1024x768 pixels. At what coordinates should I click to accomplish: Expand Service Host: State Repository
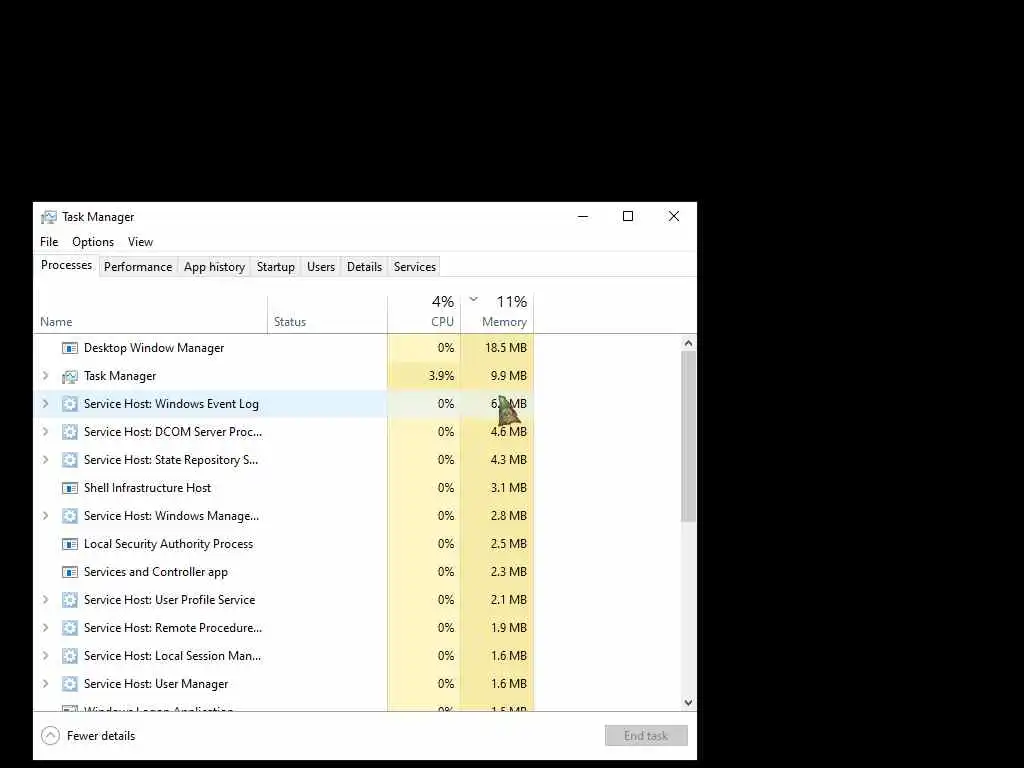(45, 460)
